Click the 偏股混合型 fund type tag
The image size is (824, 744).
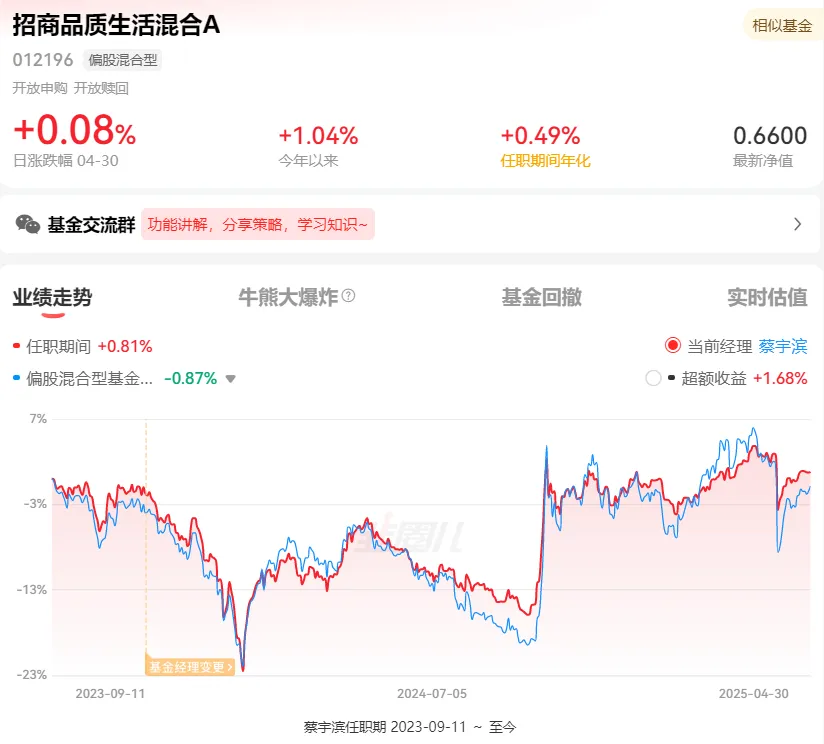(122, 60)
